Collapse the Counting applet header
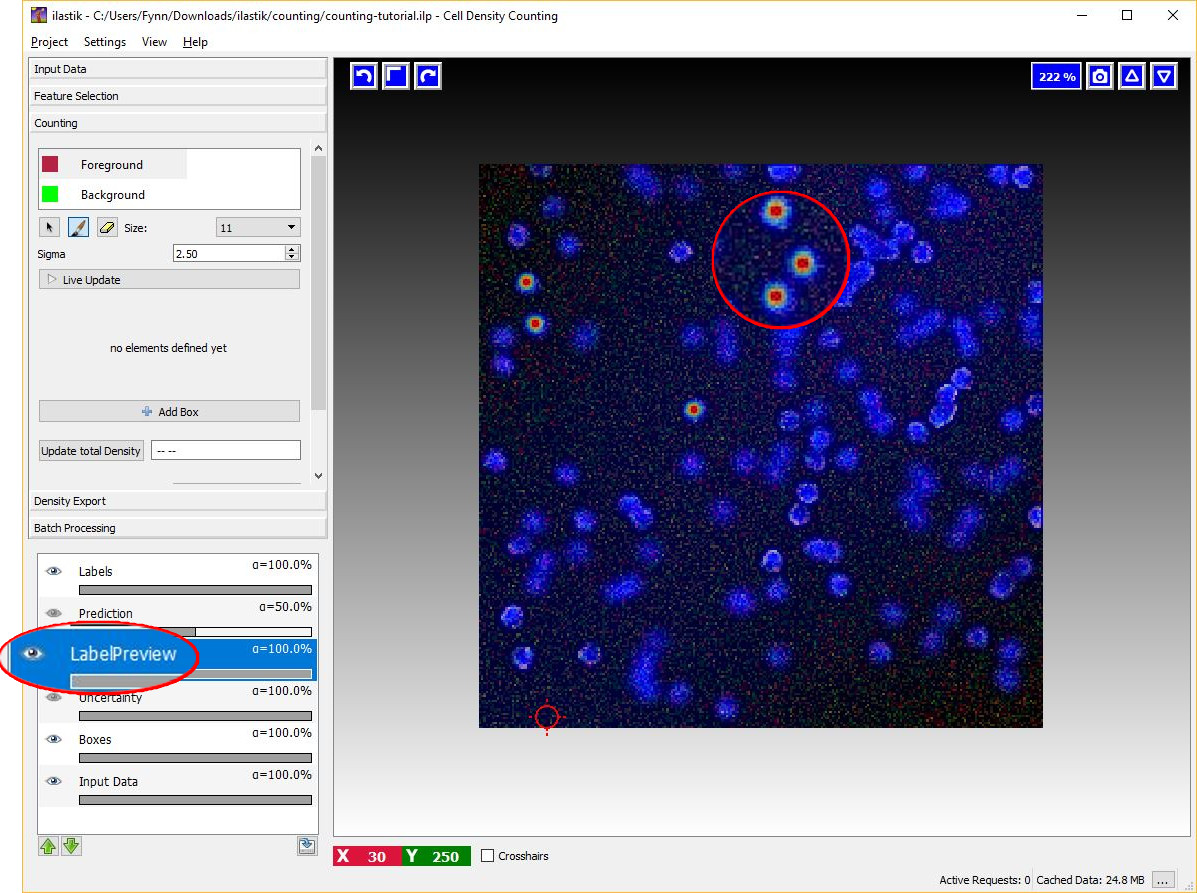 (x=177, y=123)
